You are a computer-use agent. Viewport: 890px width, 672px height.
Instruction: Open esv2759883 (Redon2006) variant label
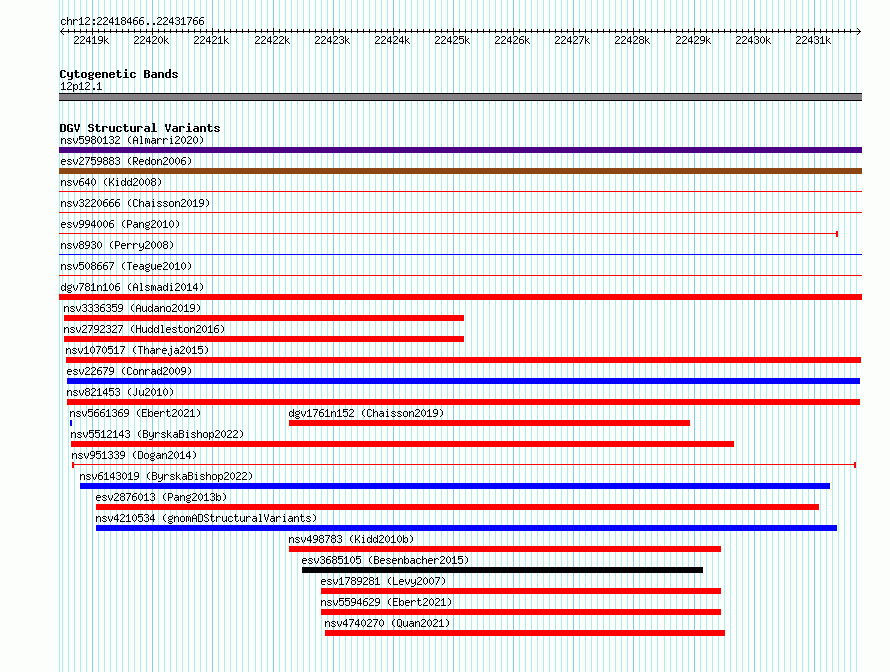[x=126, y=161]
